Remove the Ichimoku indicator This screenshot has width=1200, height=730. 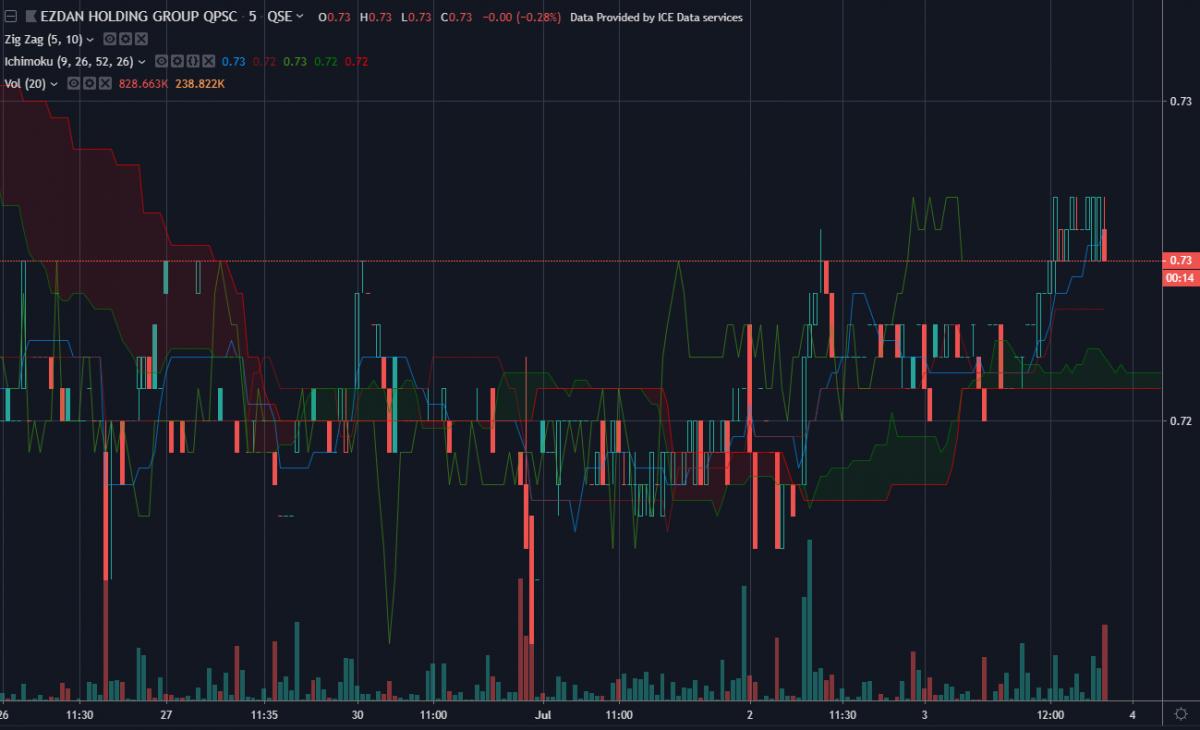[208, 61]
